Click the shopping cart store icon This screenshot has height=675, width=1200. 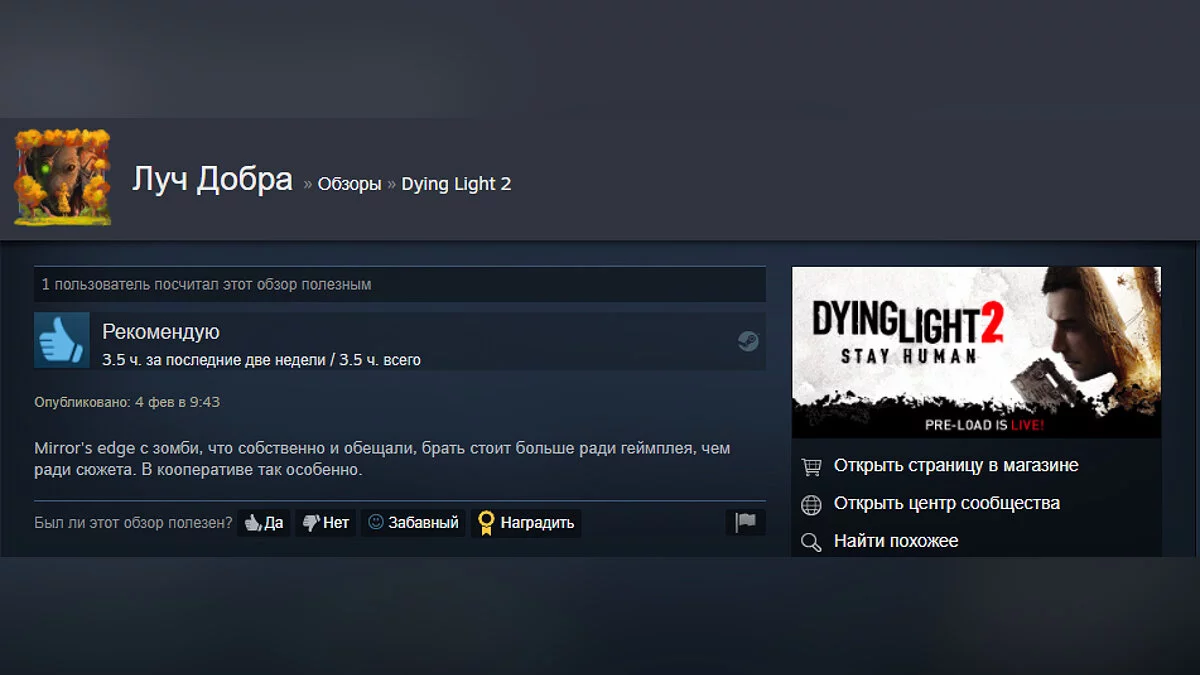pos(812,466)
